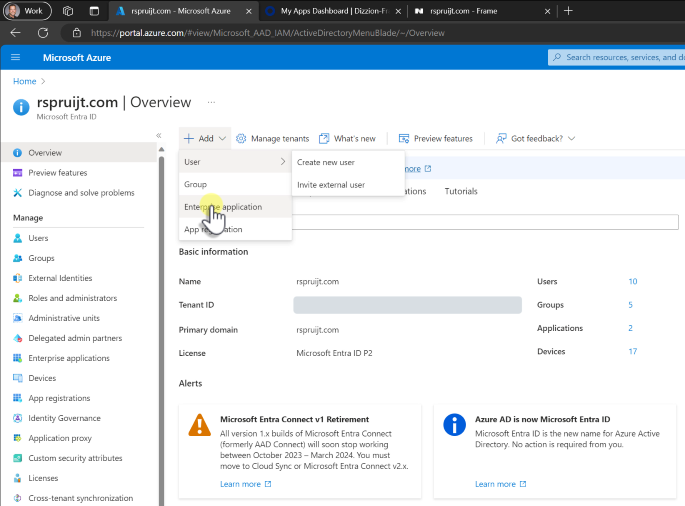The image size is (685, 506).
Task: Open the Got feedback dropdown
Action: [x=535, y=139]
